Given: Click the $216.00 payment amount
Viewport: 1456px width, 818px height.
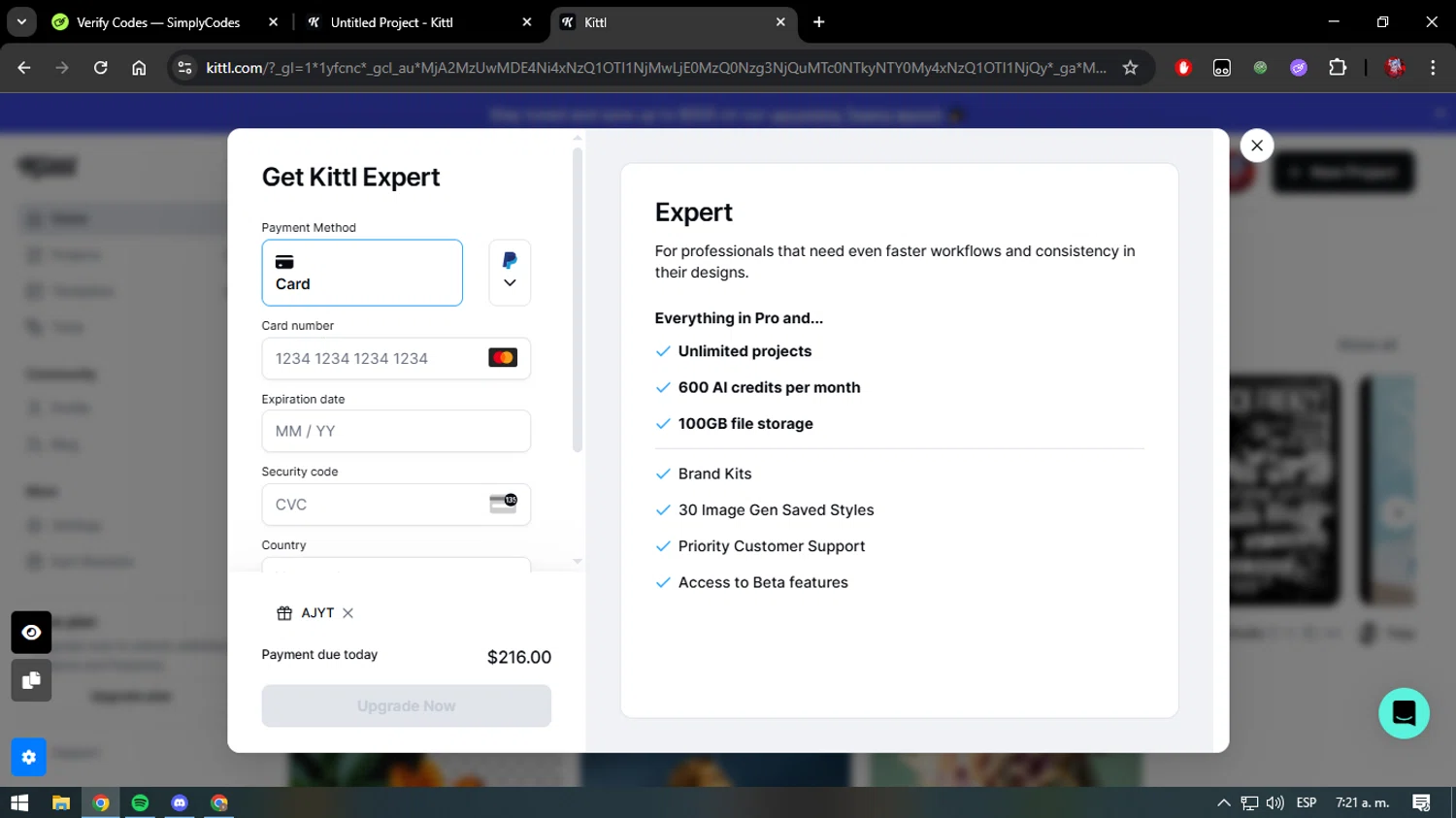Looking at the screenshot, I should pos(519,657).
